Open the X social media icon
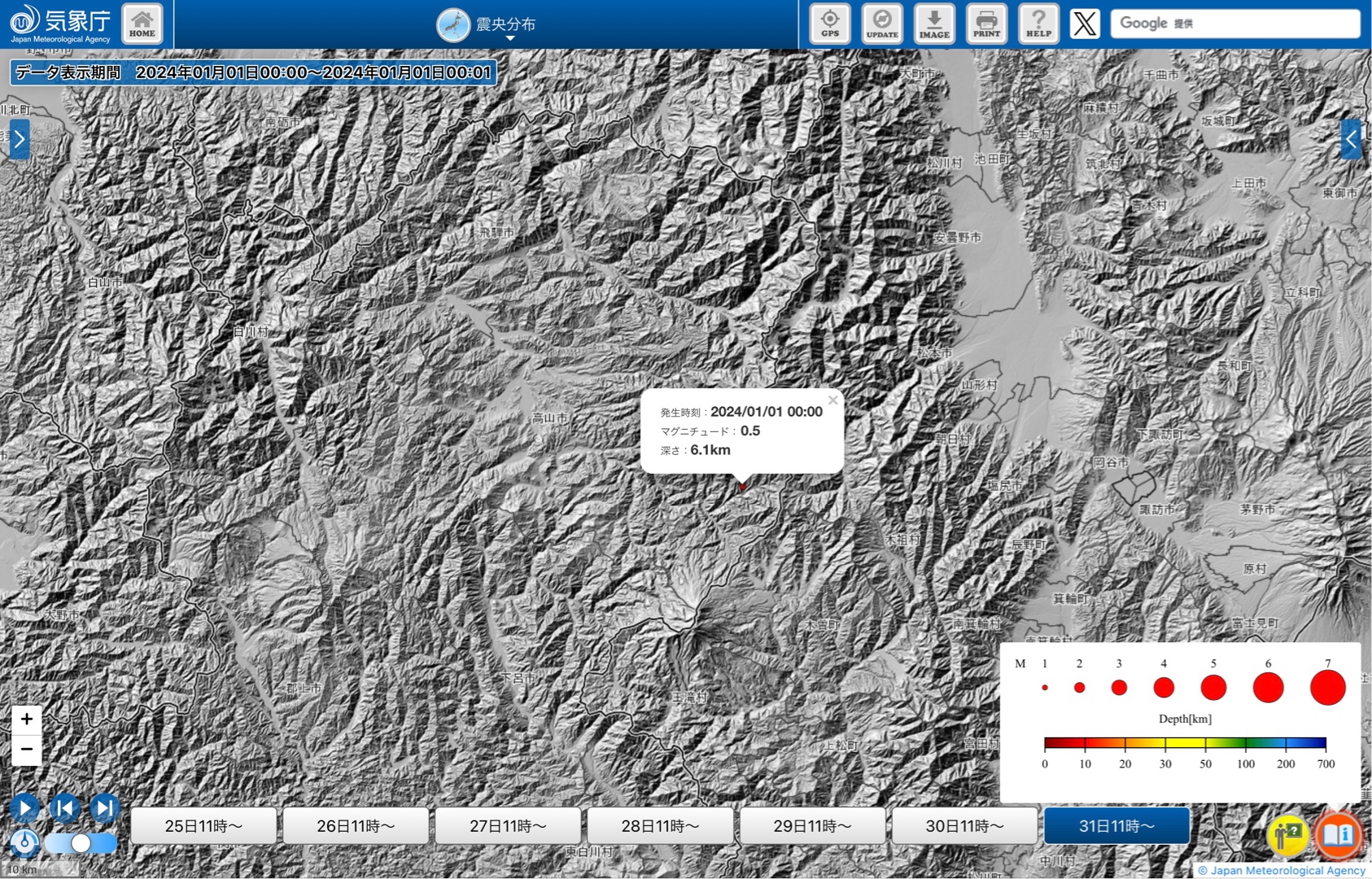 tap(1084, 24)
